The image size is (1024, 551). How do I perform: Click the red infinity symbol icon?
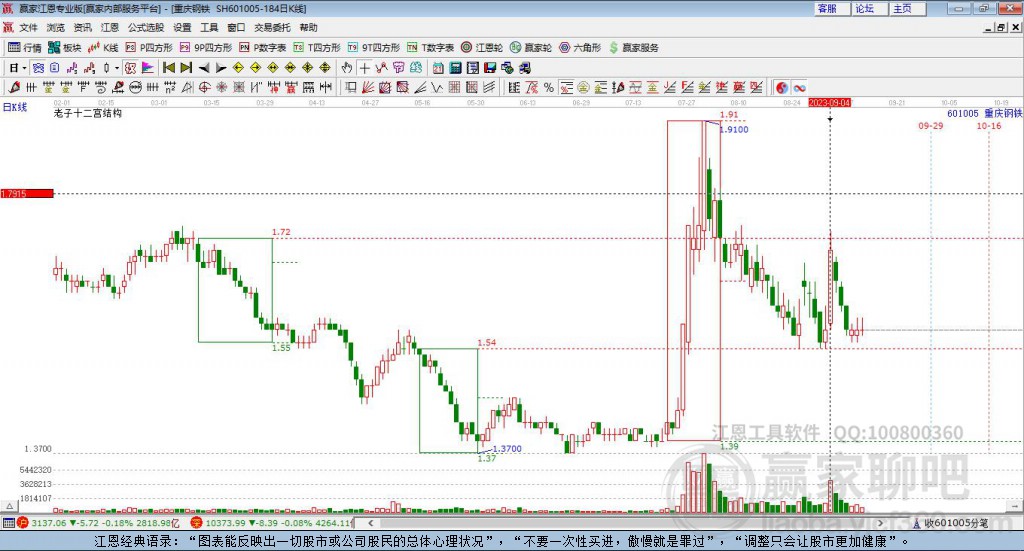click(799, 87)
